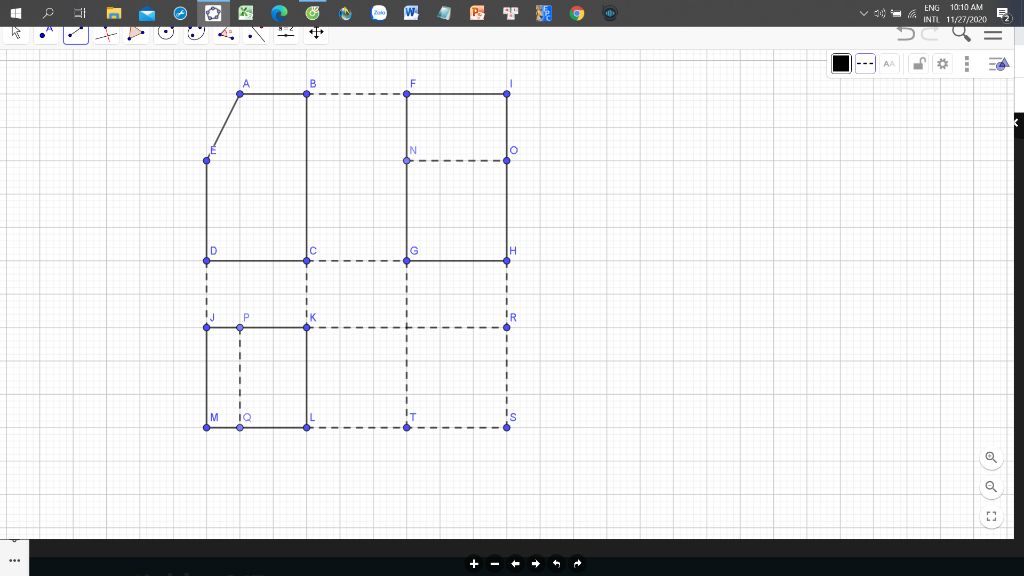Zoom in with the magnifier plus button

point(991,458)
